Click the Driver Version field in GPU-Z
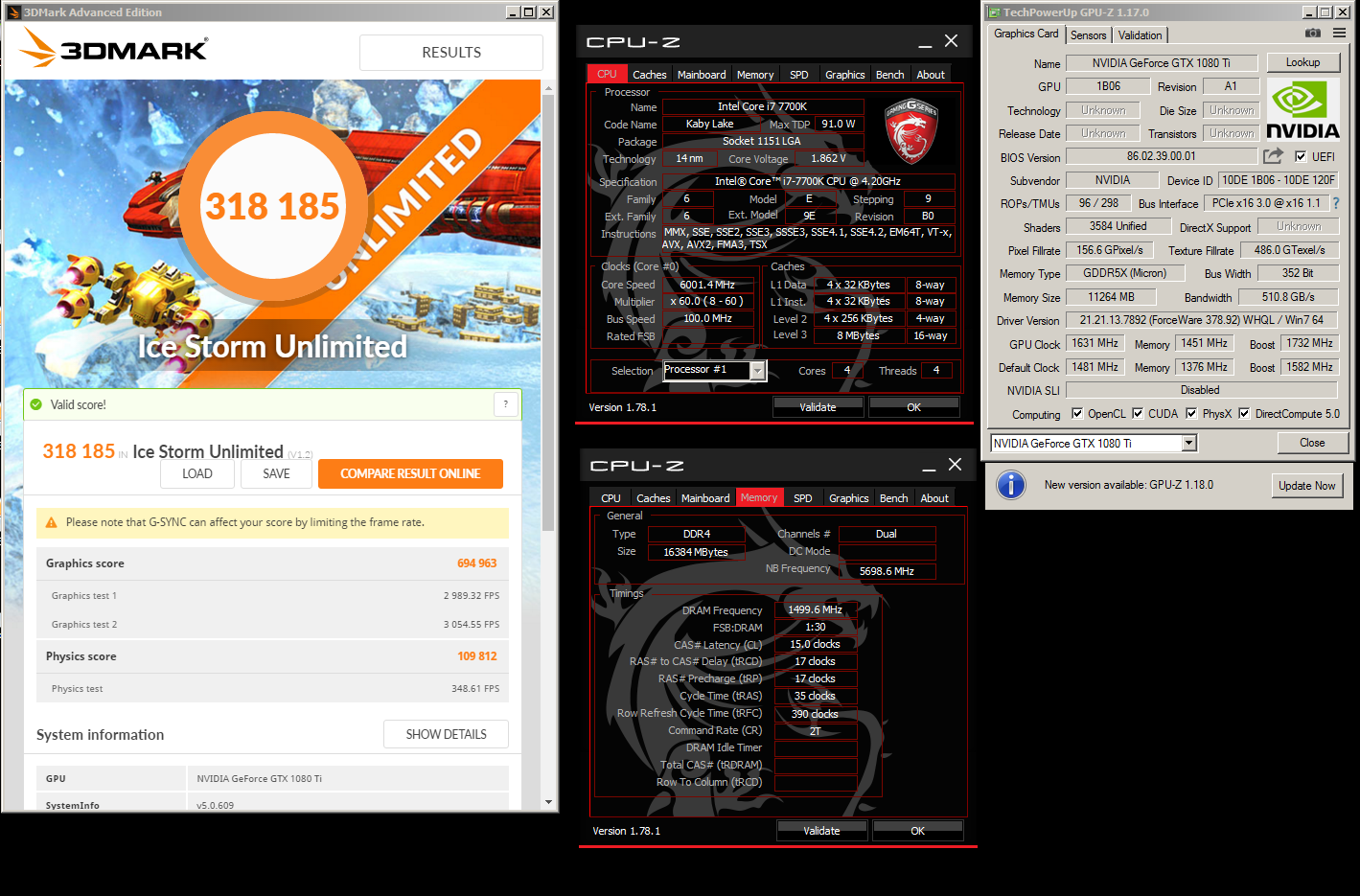 tap(1201, 320)
